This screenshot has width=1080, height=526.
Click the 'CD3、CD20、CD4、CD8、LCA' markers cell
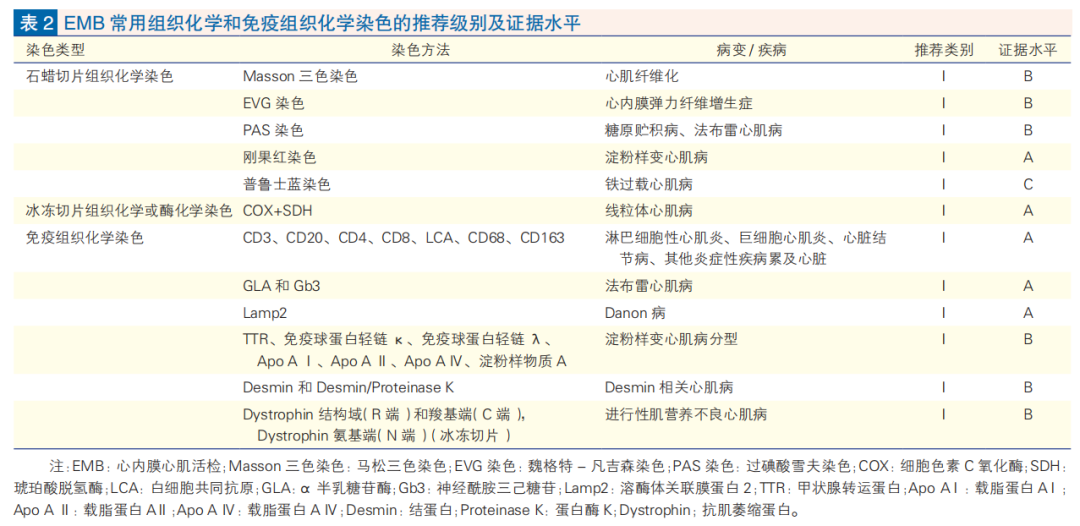click(404, 238)
